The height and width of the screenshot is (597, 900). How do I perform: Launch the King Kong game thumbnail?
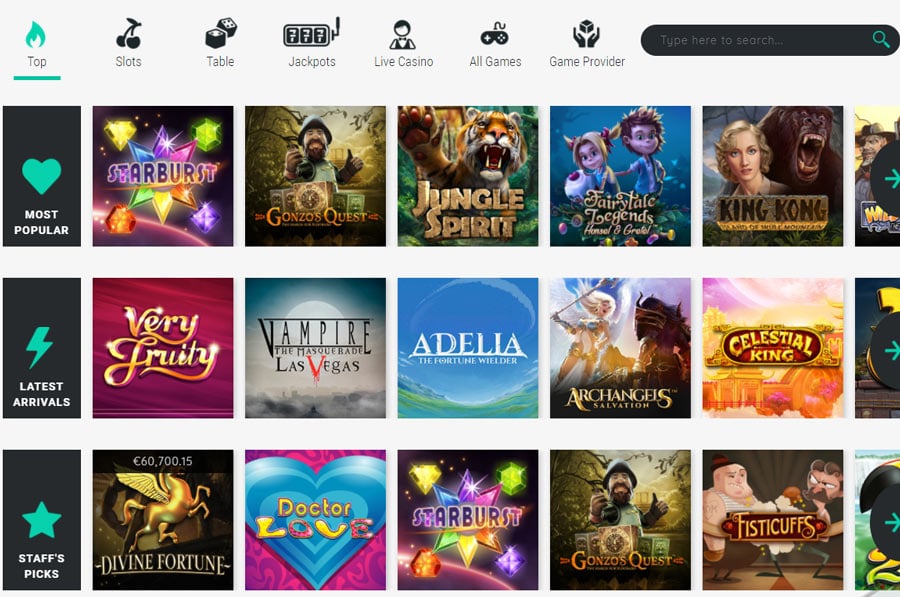click(773, 176)
